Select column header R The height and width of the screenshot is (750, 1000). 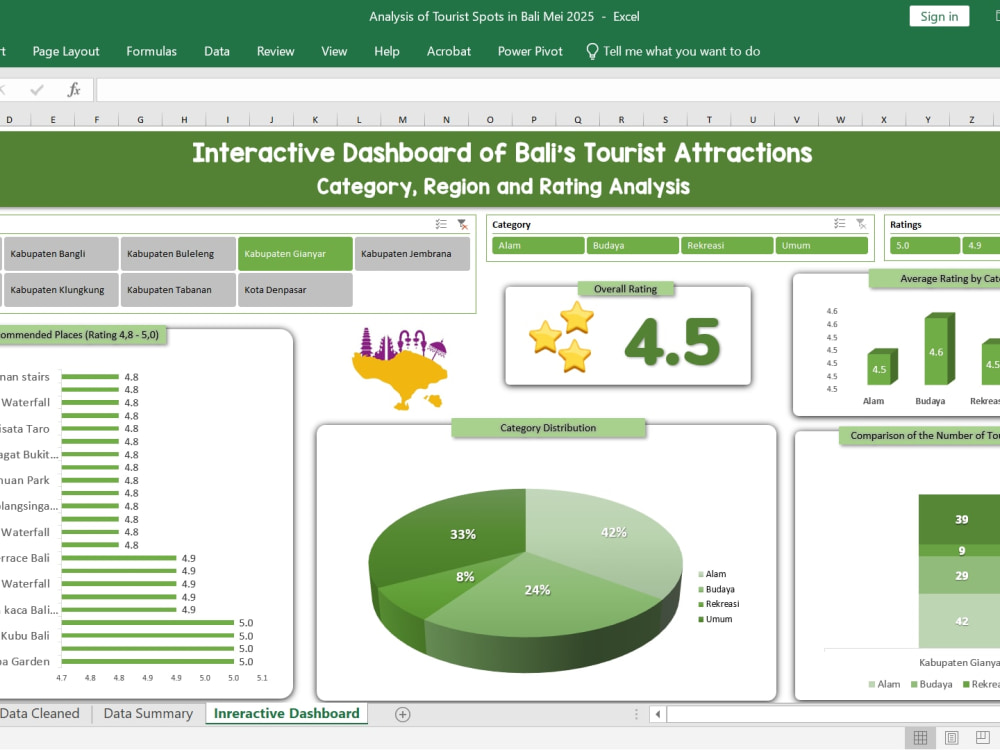pyautogui.click(x=621, y=119)
